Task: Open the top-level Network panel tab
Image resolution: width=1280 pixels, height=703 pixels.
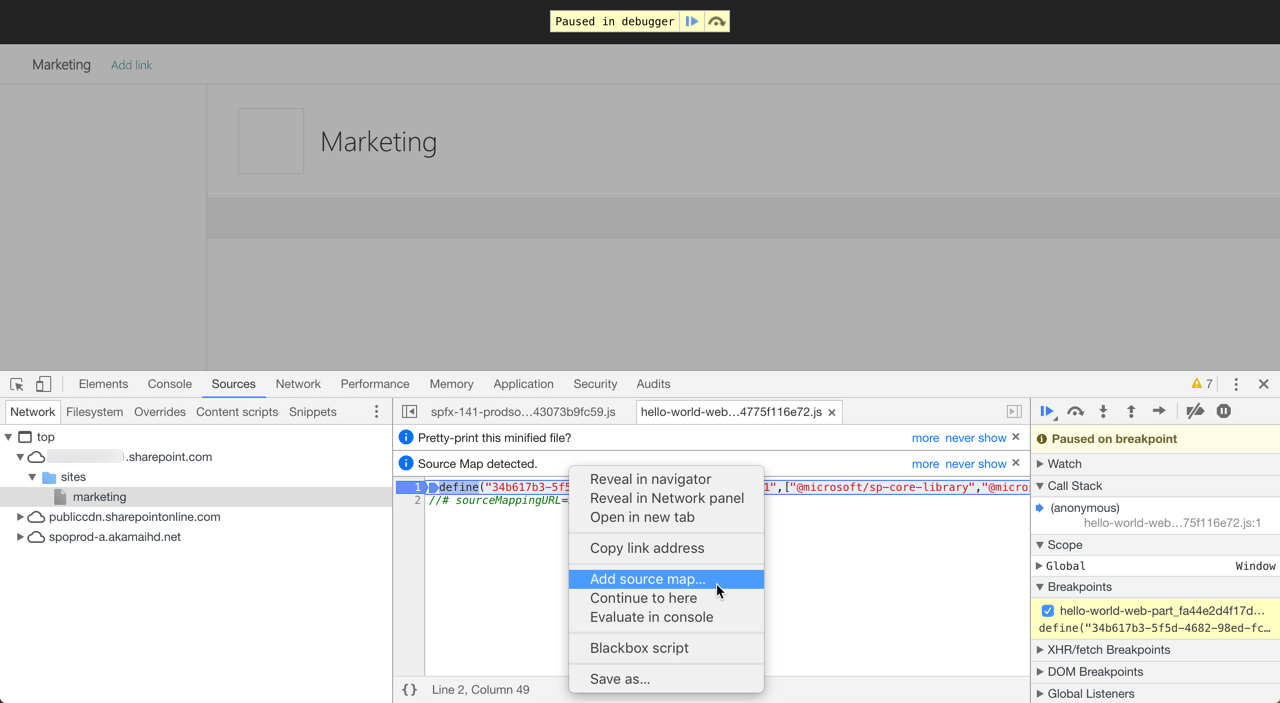Action: 298,384
